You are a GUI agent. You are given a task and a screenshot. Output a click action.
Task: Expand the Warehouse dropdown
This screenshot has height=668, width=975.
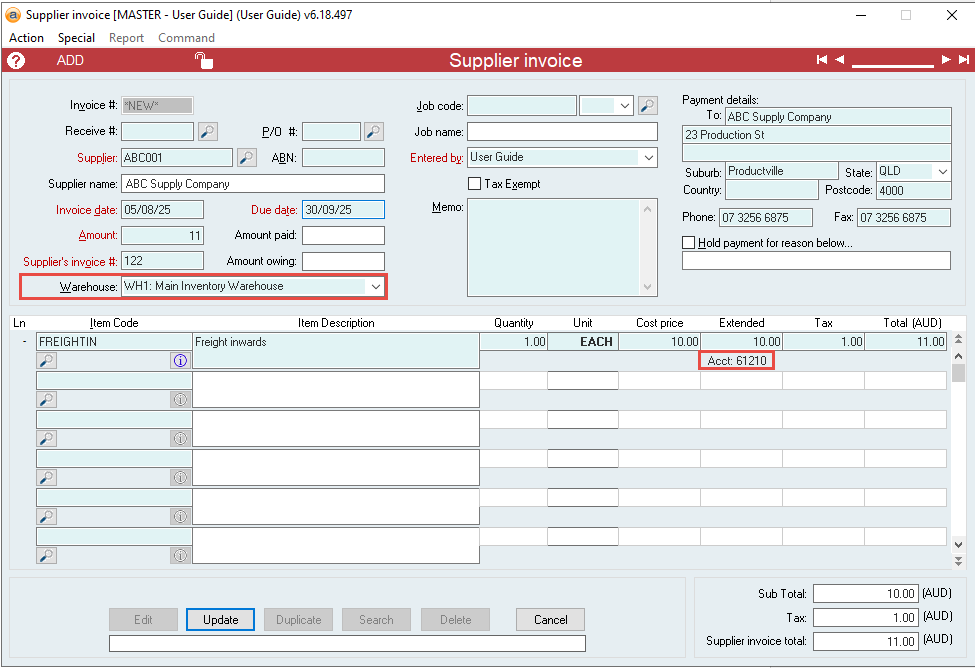tap(376, 287)
